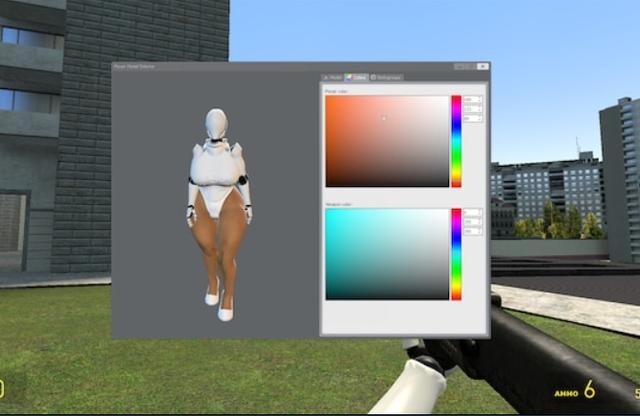The width and height of the screenshot is (640, 416).
Task: Close the Player Model Selector window
Action: coord(483,66)
